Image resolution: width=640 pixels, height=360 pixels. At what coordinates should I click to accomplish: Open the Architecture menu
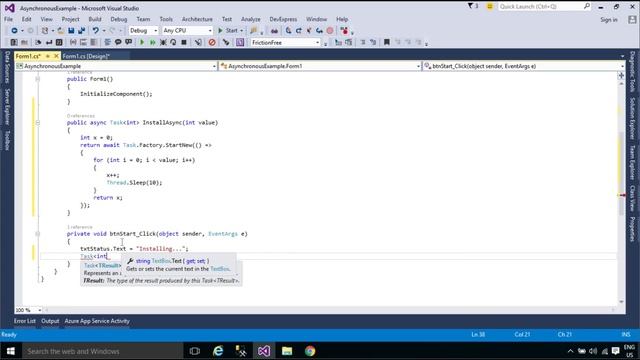[x=197, y=19]
